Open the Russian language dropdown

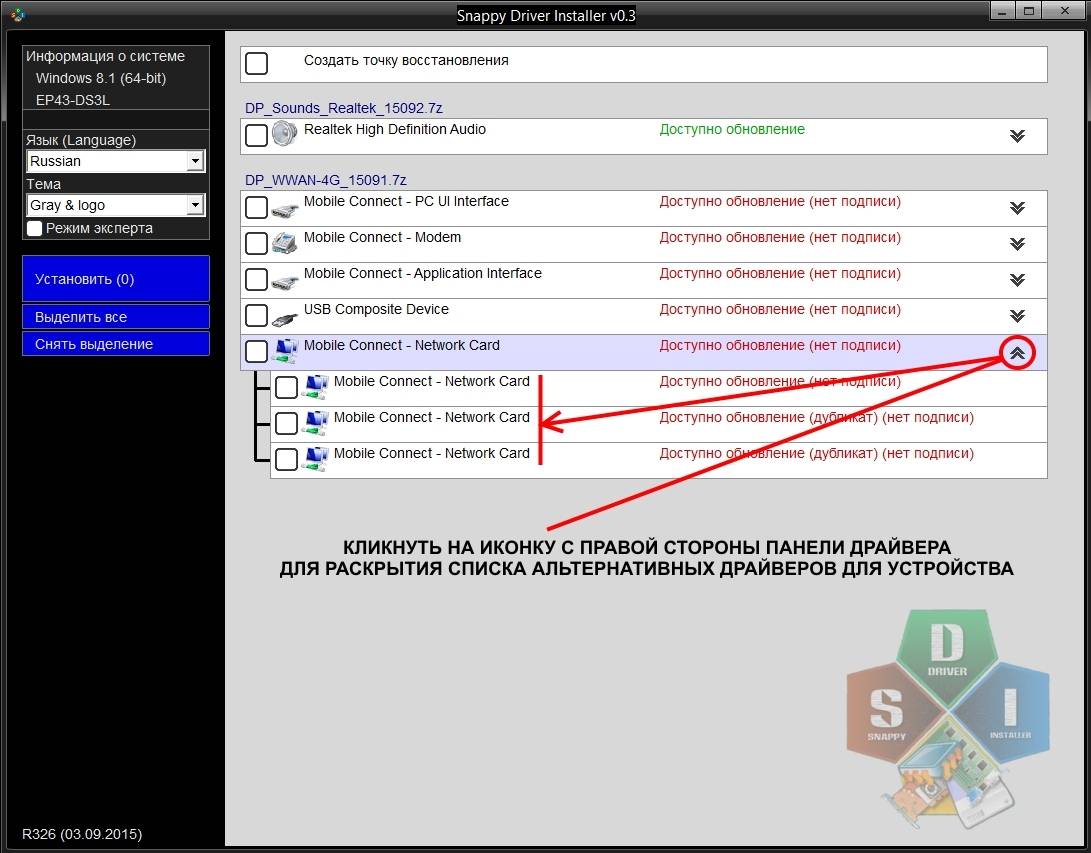point(116,161)
